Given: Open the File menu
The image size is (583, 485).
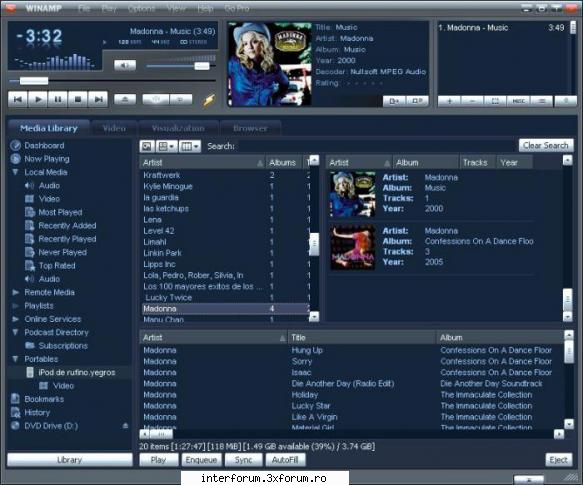Looking at the screenshot, I should (x=84, y=8).
